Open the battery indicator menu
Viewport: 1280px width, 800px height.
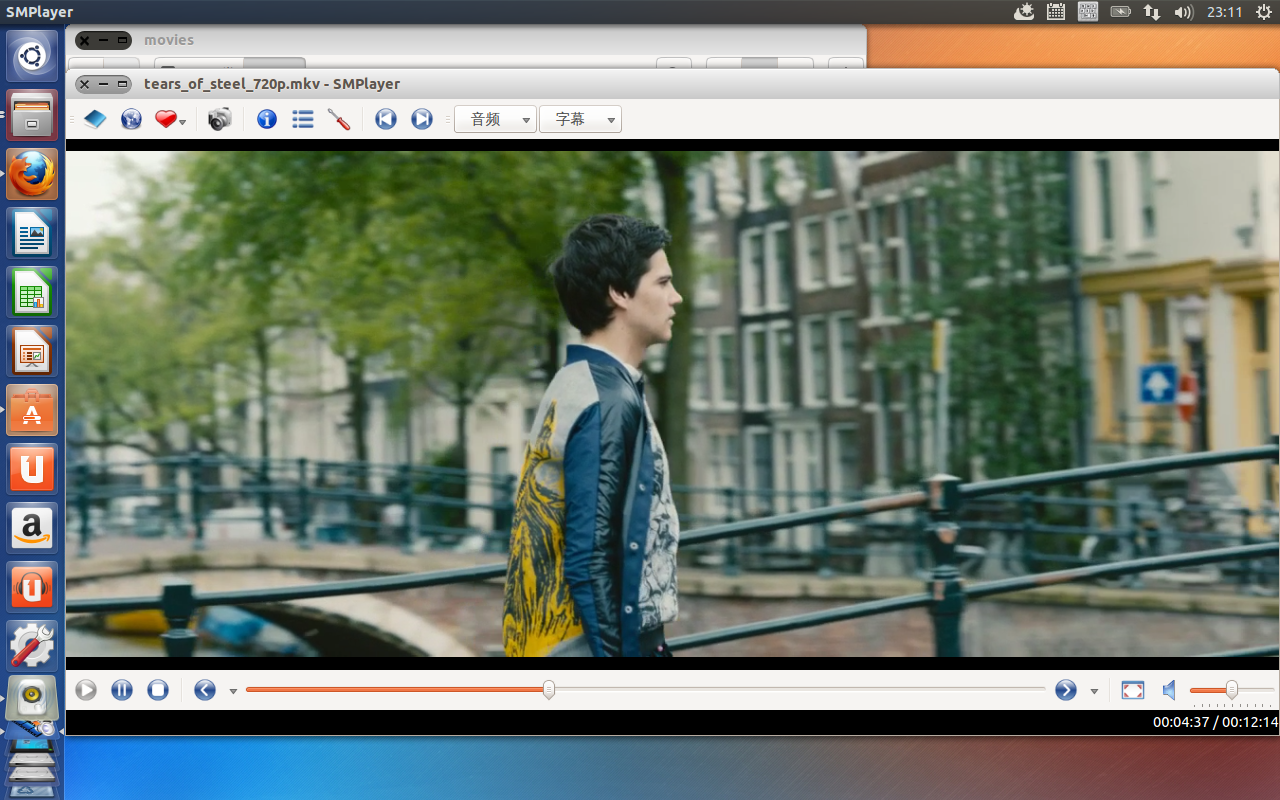point(1121,12)
